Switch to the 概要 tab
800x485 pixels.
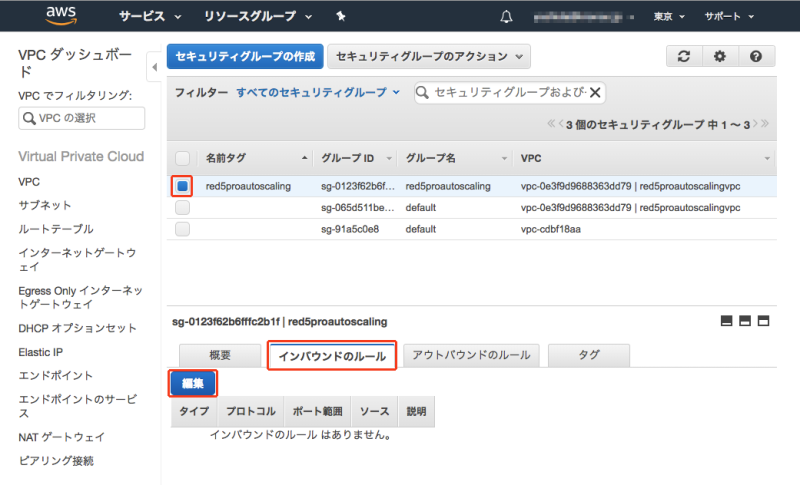(220, 355)
